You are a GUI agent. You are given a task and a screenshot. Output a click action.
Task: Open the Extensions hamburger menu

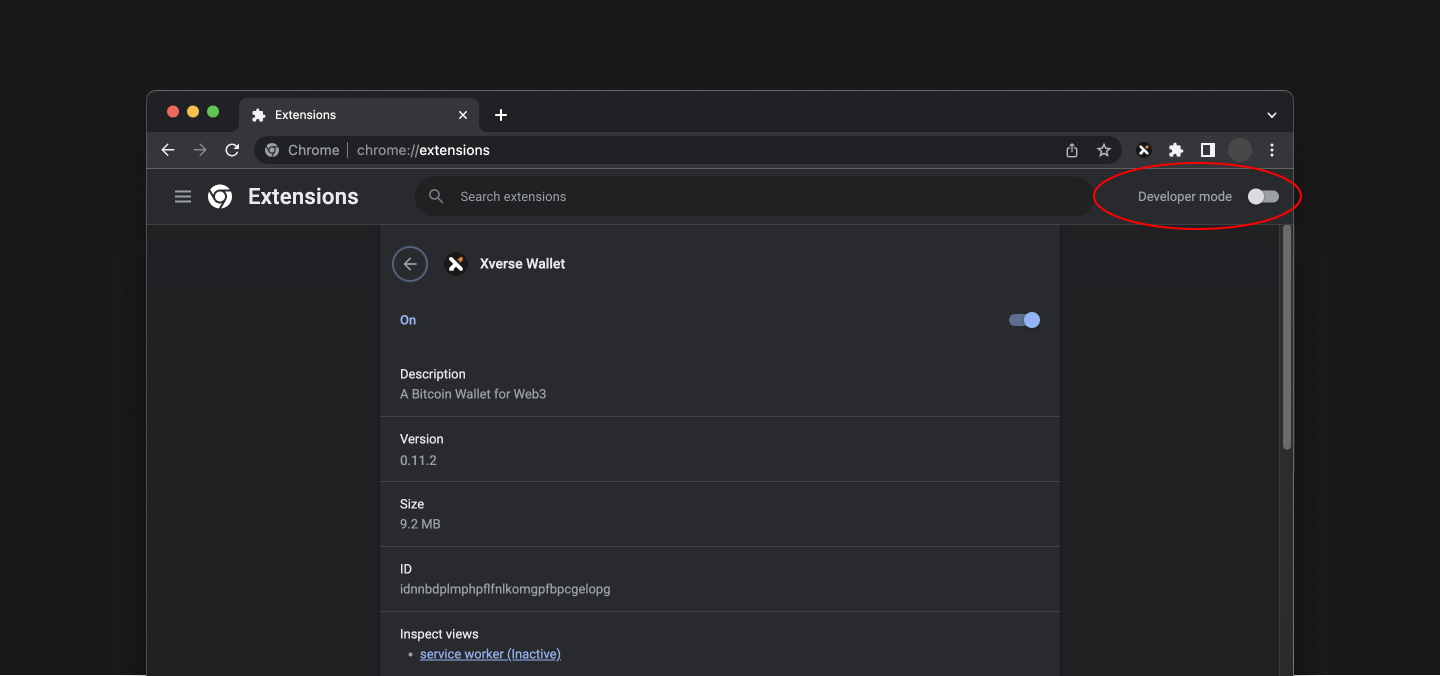[182, 196]
